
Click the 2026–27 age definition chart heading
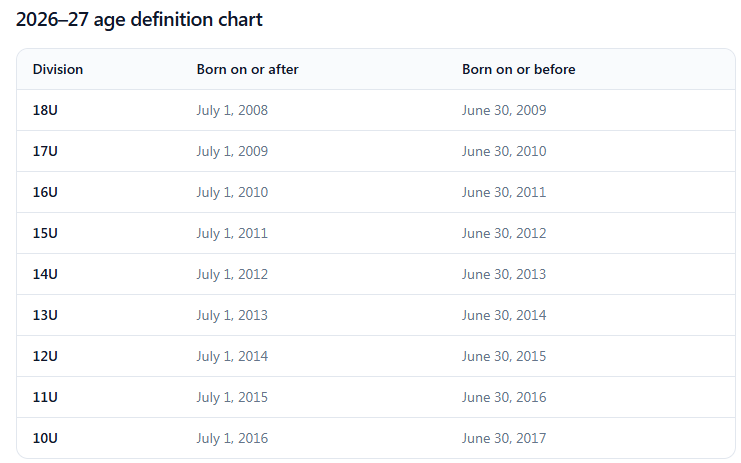139,20
